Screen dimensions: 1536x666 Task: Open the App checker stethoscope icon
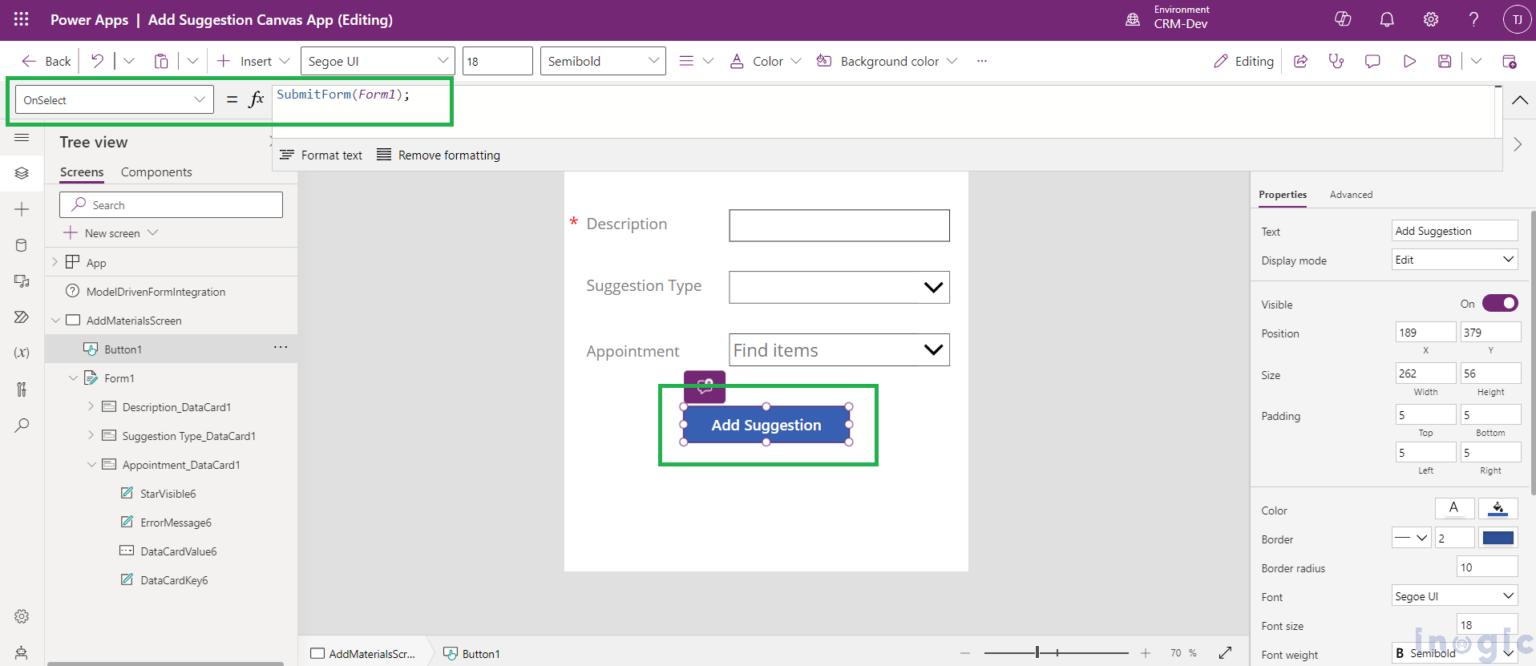(1336, 61)
